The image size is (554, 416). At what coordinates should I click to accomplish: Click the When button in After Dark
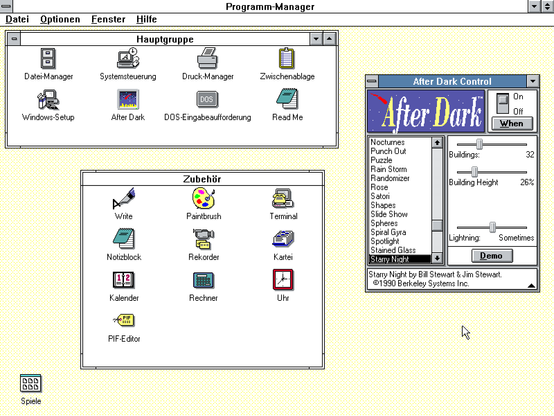click(x=512, y=124)
